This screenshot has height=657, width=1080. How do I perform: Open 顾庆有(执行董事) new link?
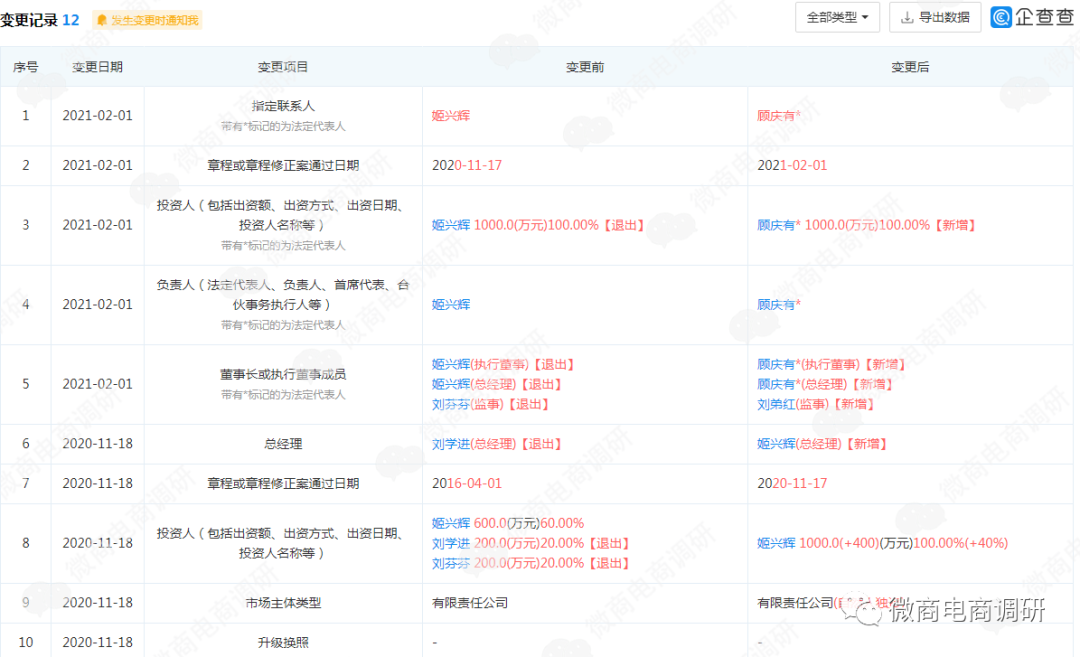[x=831, y=364]
